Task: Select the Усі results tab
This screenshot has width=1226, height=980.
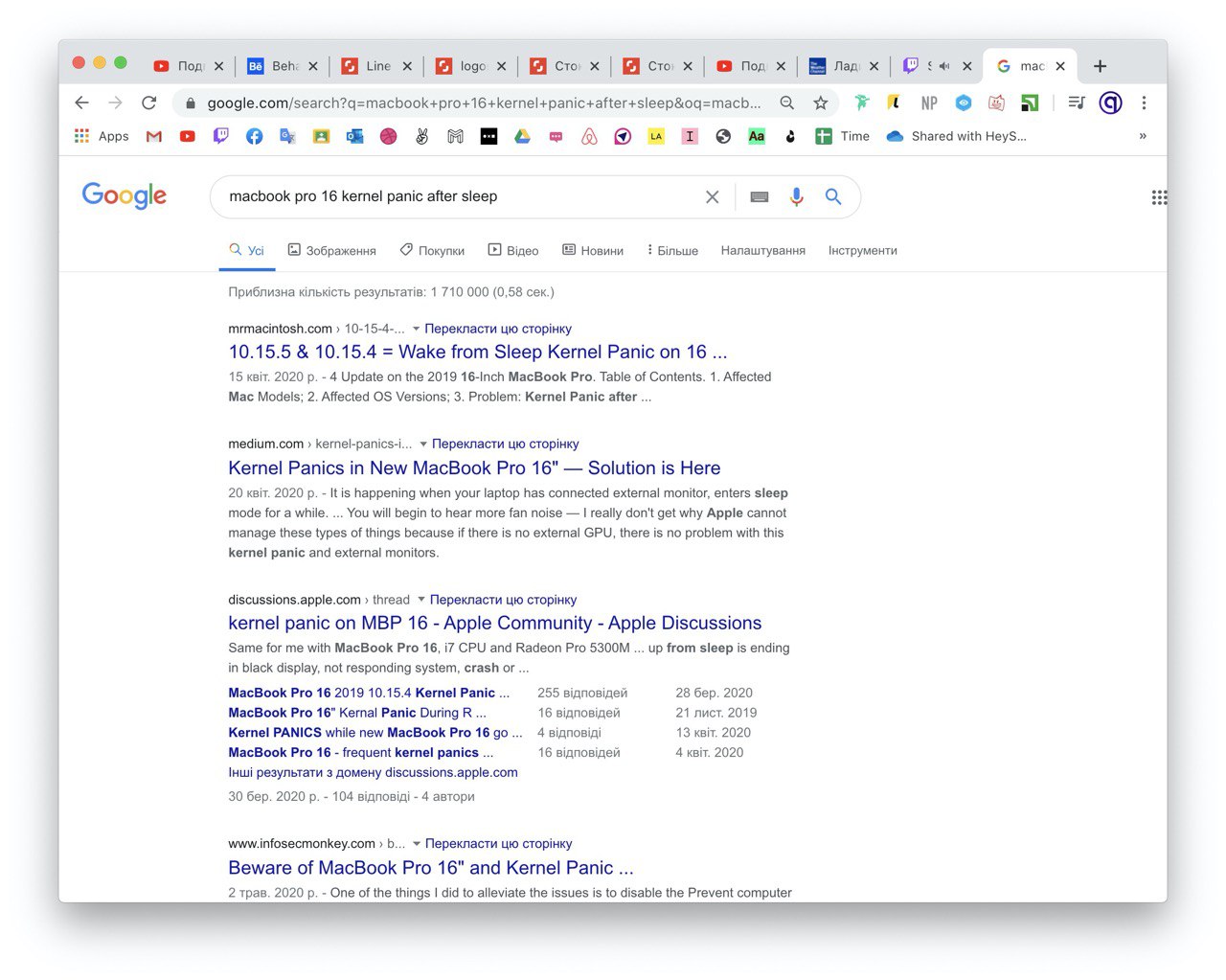Action: tap(247, 250)
